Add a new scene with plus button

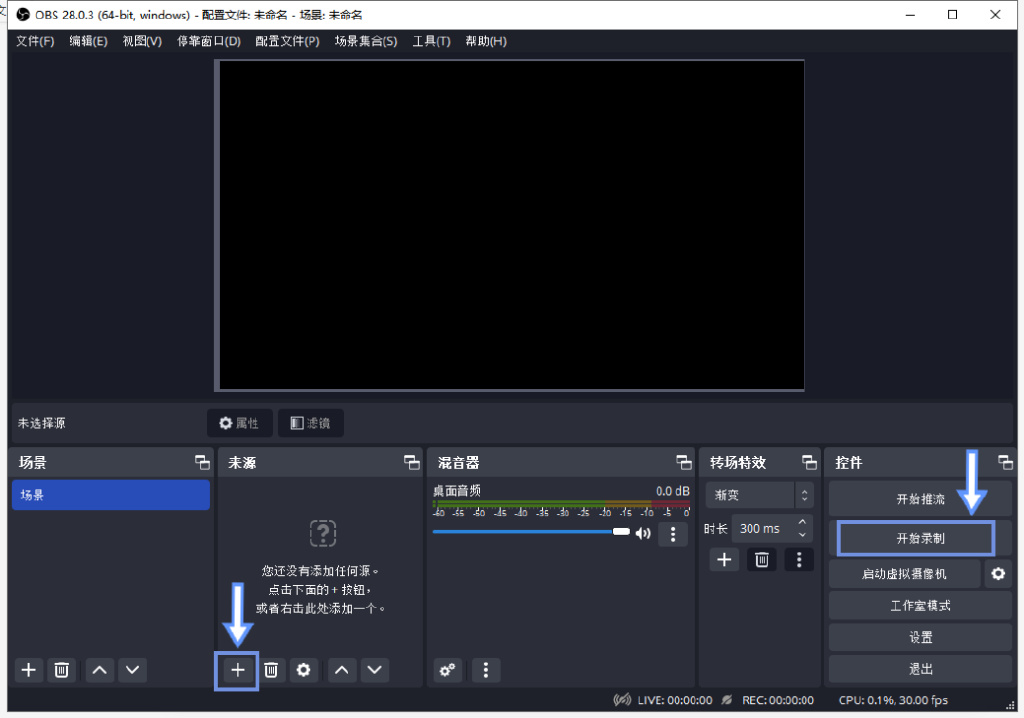pyautogui.click(x=29, y=670)
